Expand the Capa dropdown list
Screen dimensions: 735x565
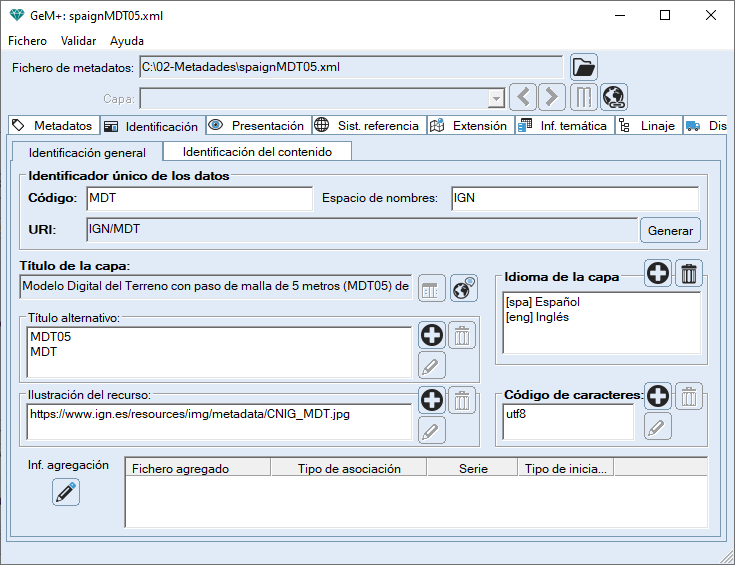[495, 99]
